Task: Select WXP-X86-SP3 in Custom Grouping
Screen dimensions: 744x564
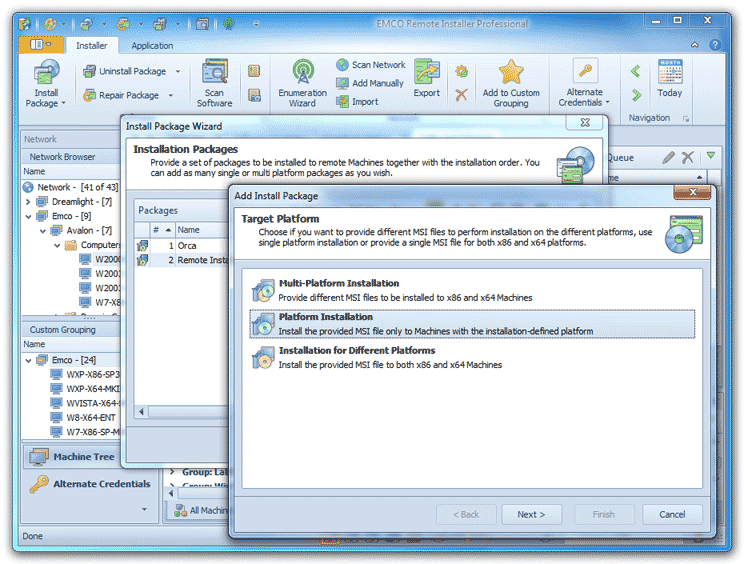Action: (85, 374)
